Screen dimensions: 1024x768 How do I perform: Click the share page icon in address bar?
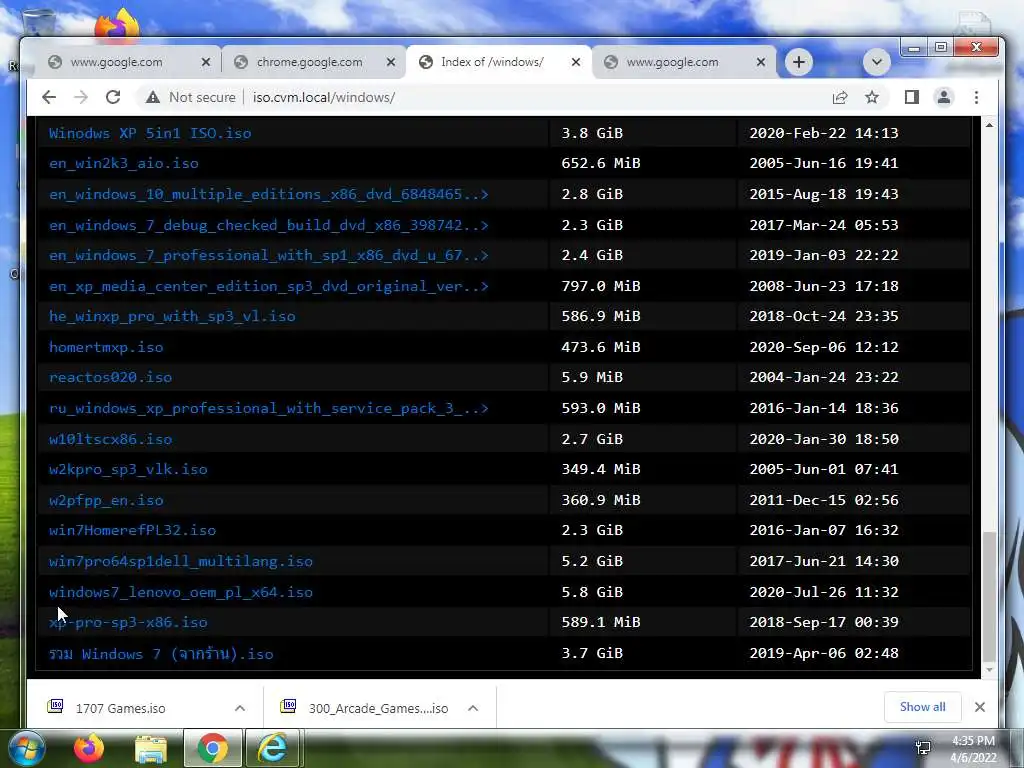pyautogui.click(x=840, y=97)
